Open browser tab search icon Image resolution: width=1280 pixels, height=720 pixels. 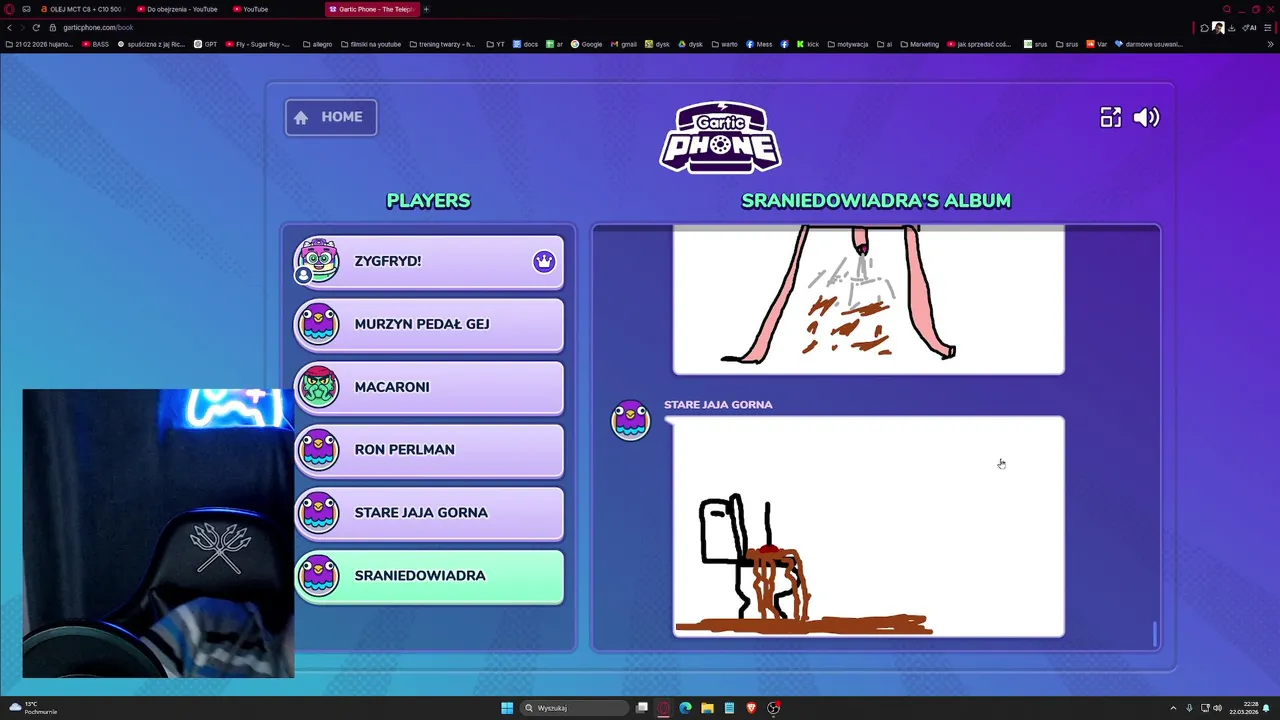pyautogui.click(x=1227, y=9)
